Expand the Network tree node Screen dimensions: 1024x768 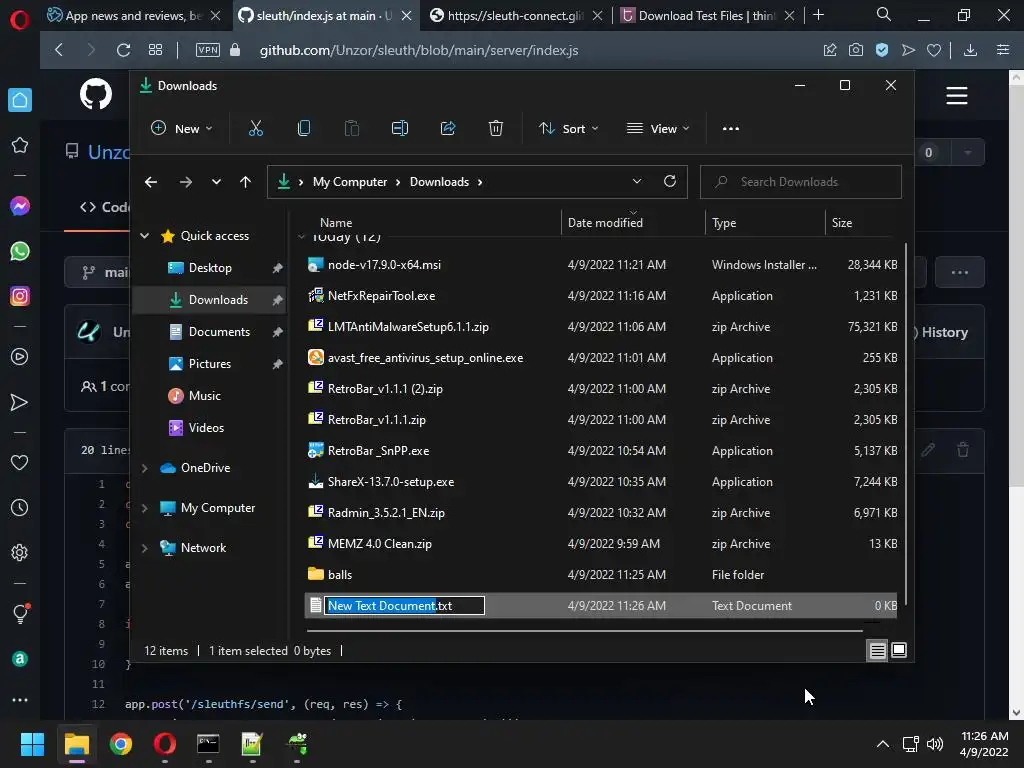(144, 548)
